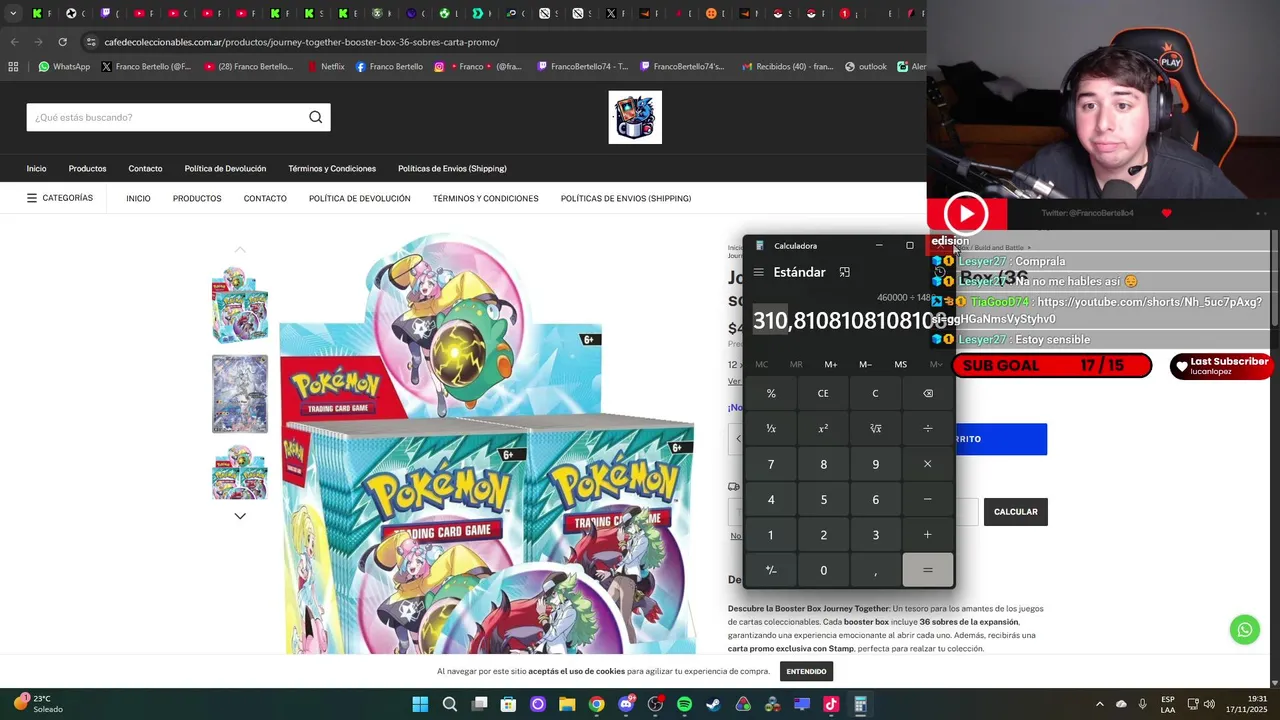The width and height of the screenshot is (1280, 720).
Task: Open the outlook bookmark
Action: 866,67
